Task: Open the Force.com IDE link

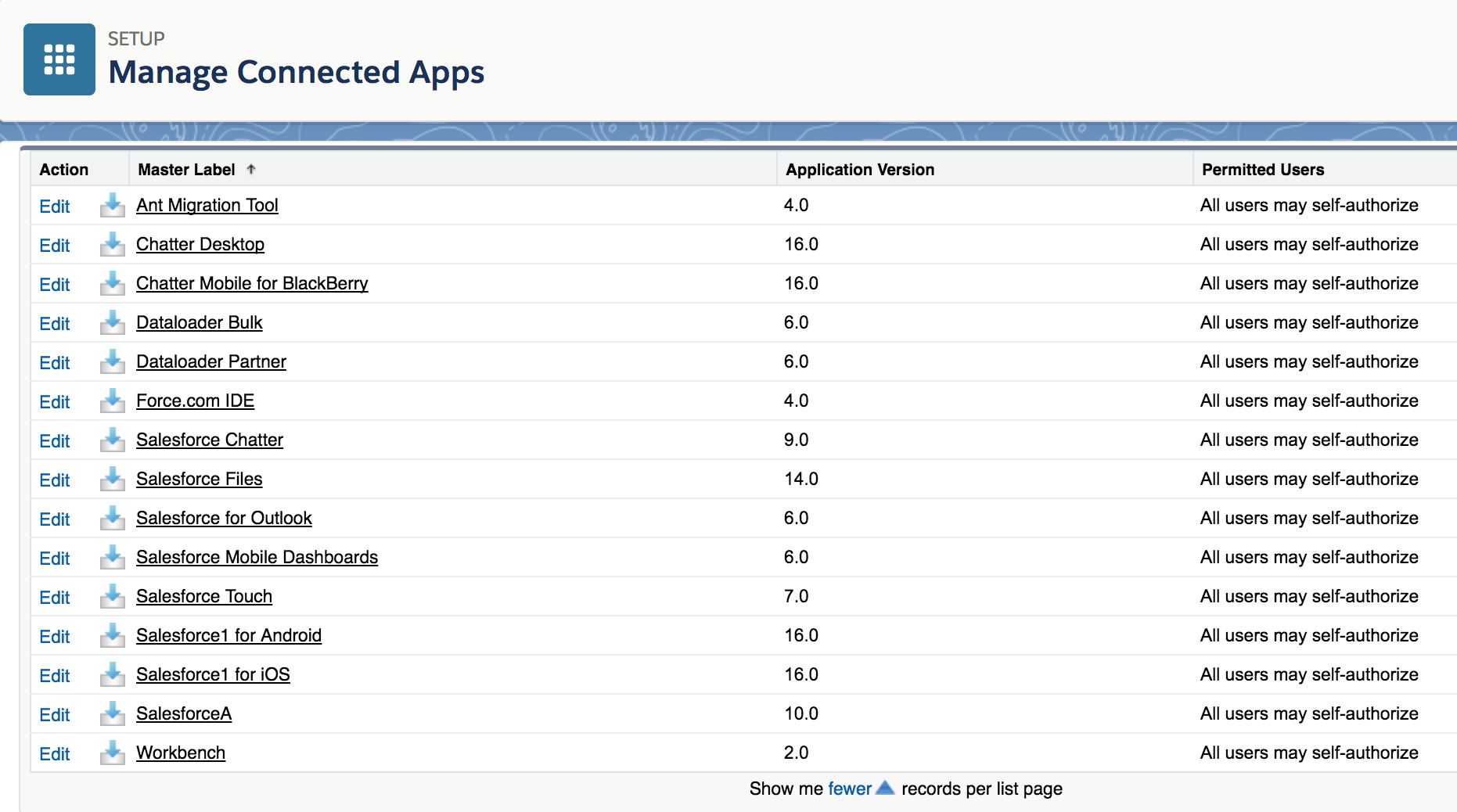Action: pos(196,401)
